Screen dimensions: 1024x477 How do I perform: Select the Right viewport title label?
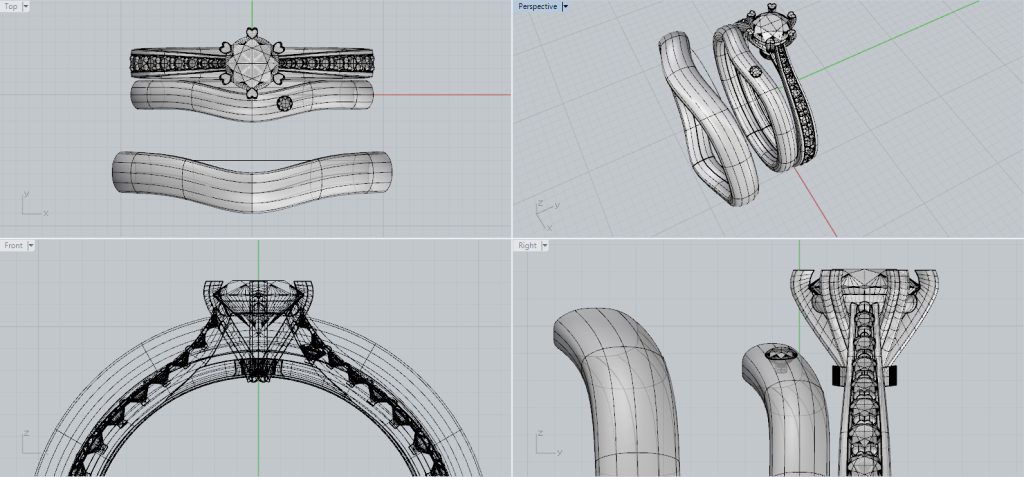pos(527,246)
